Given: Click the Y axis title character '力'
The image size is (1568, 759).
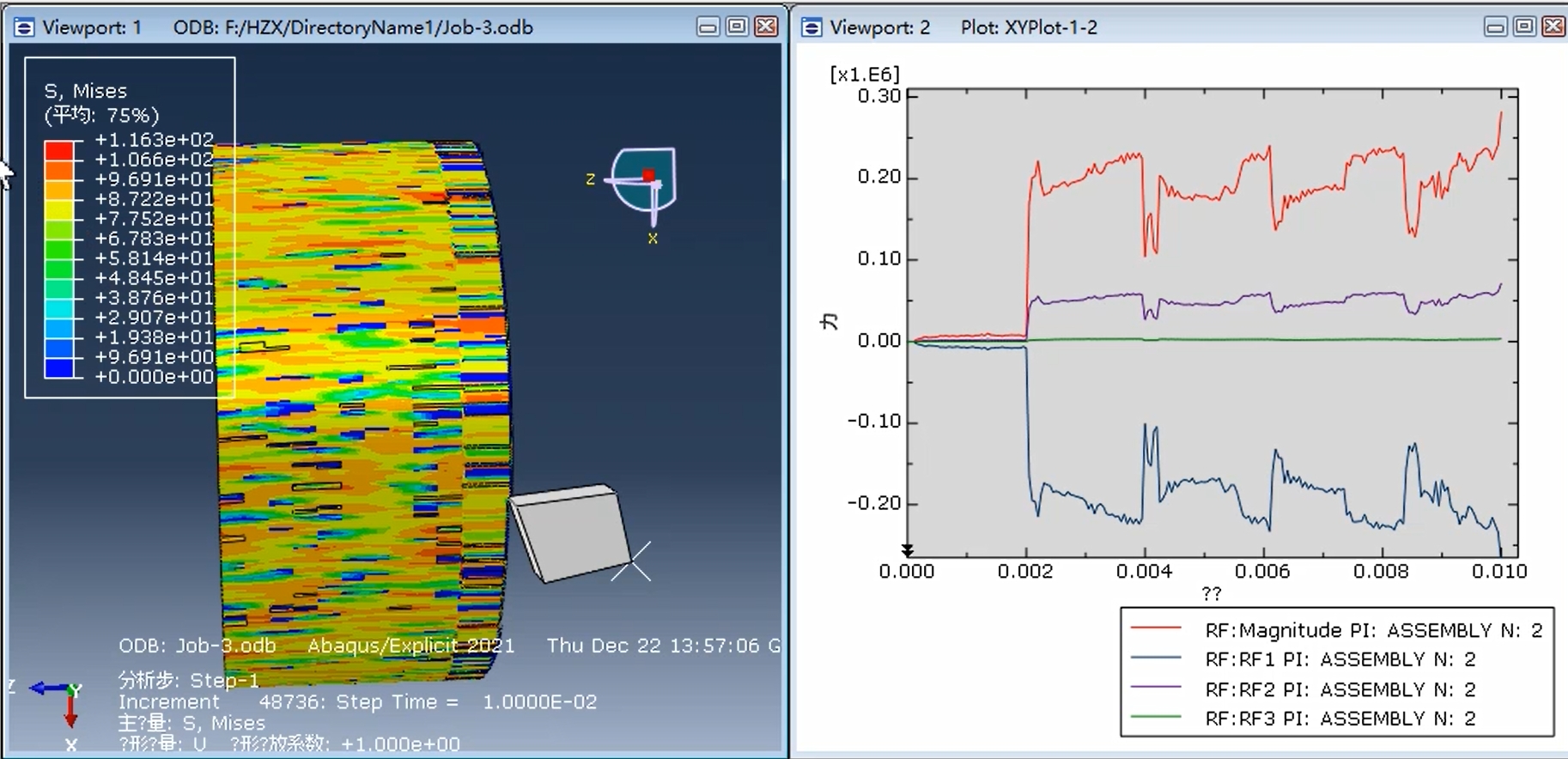Looking at the screenshot, I should (829, 322).
